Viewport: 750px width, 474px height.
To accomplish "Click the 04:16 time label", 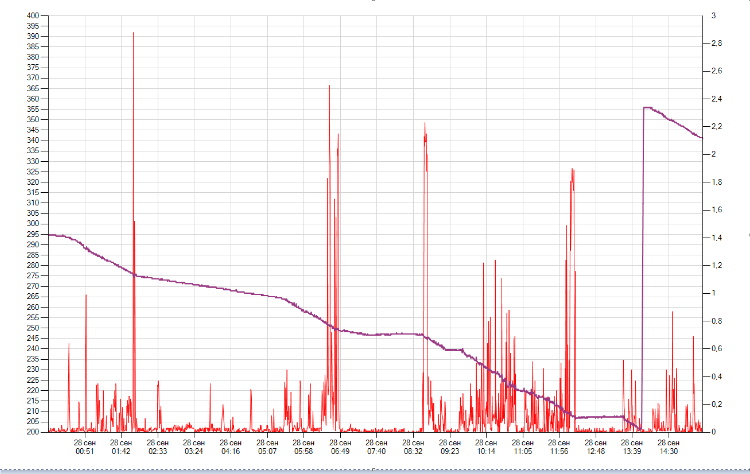I will (231, 451).
